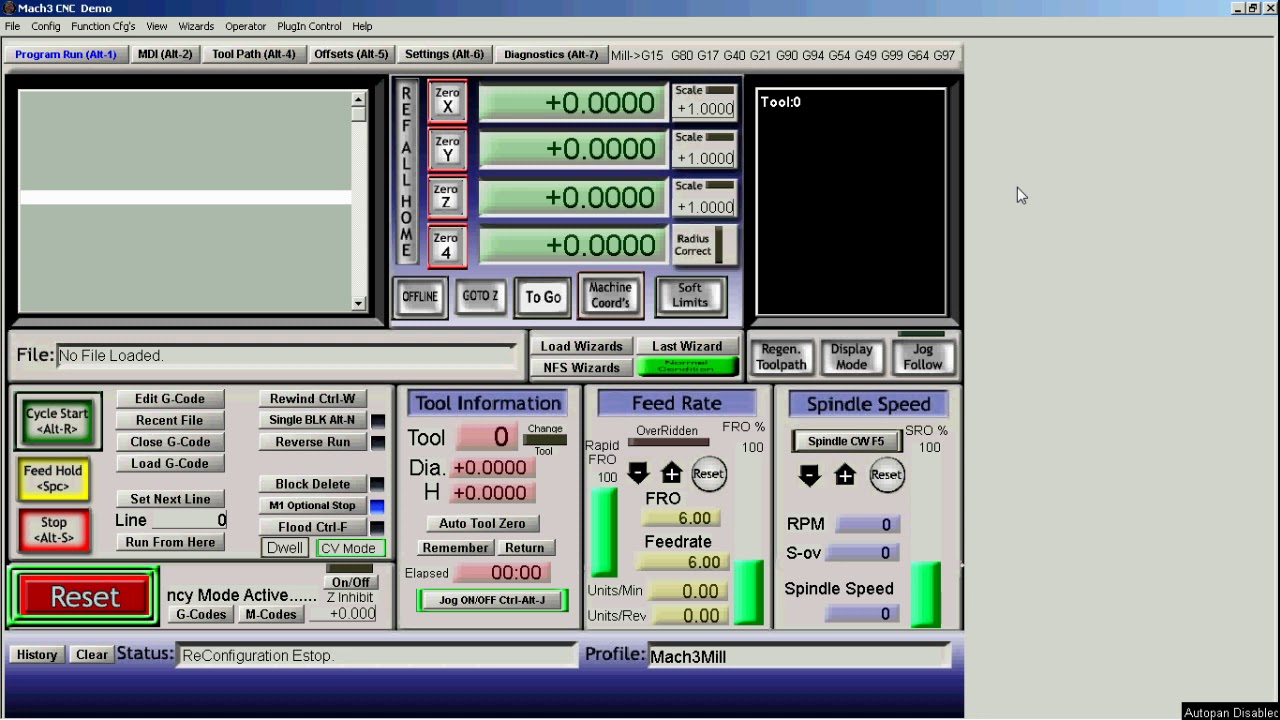
Task: Decrease feed rate override with down arrow
Action: [x=638, y=474]
